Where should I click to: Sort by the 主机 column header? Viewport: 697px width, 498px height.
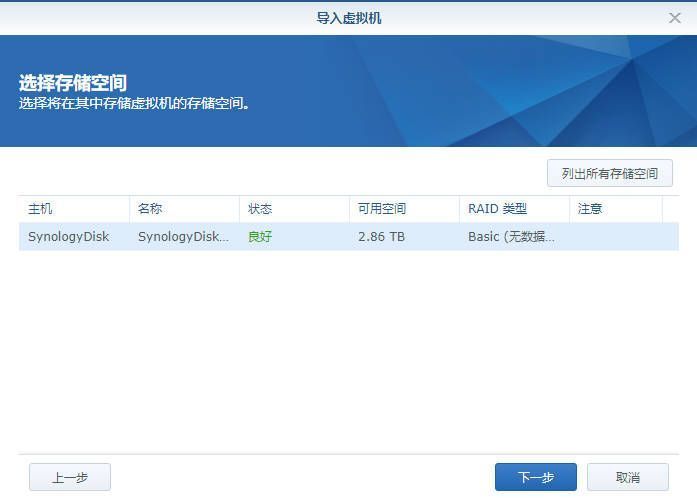tap(41, 209)
